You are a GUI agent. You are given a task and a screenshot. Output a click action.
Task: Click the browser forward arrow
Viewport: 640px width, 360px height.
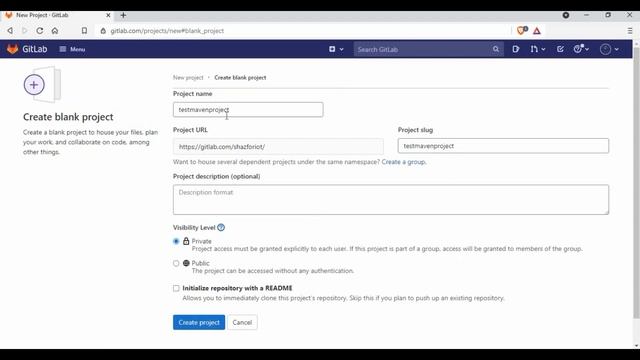[24, 31]
